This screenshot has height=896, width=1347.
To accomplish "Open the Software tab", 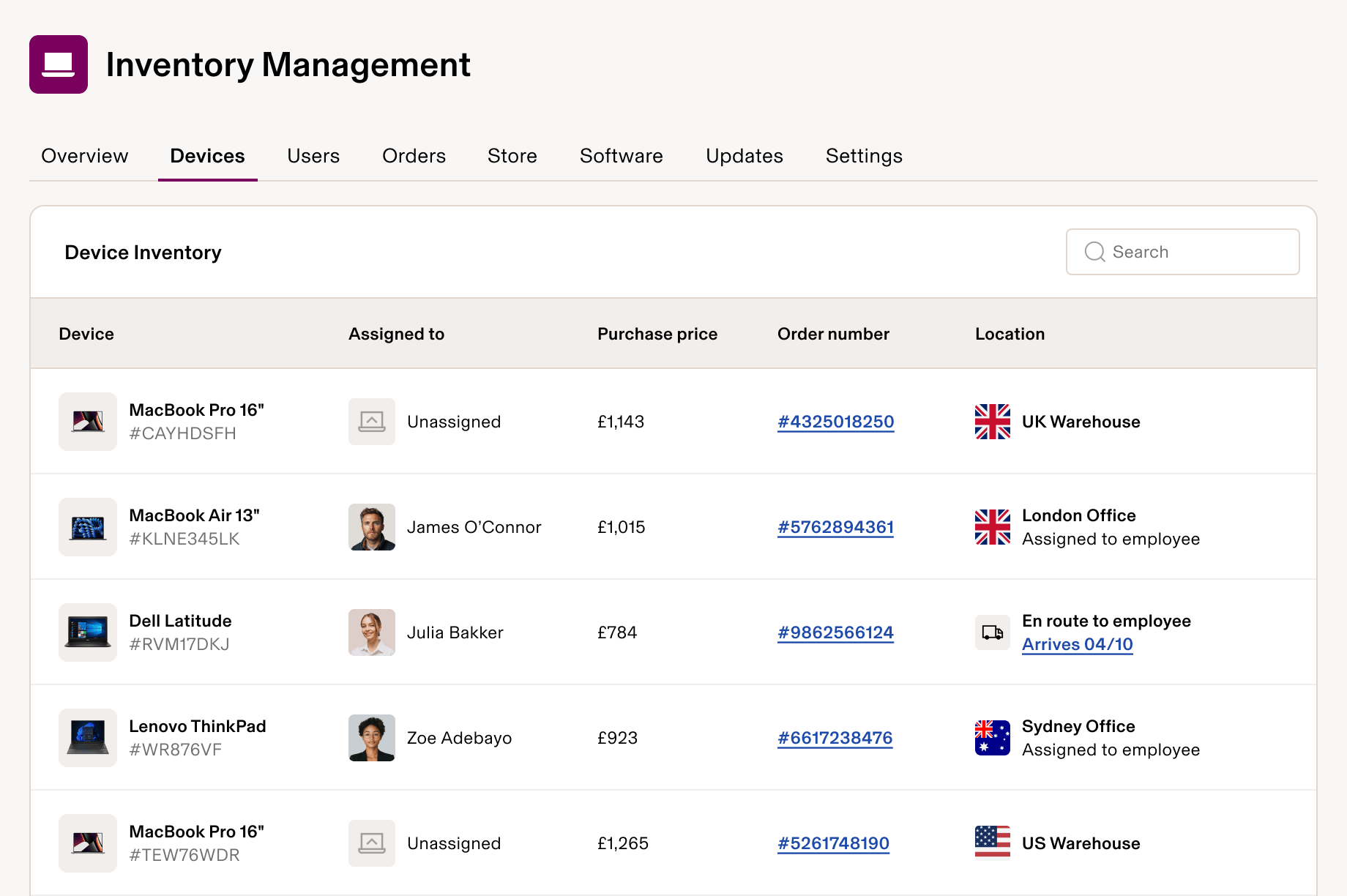I will (621, 156).
